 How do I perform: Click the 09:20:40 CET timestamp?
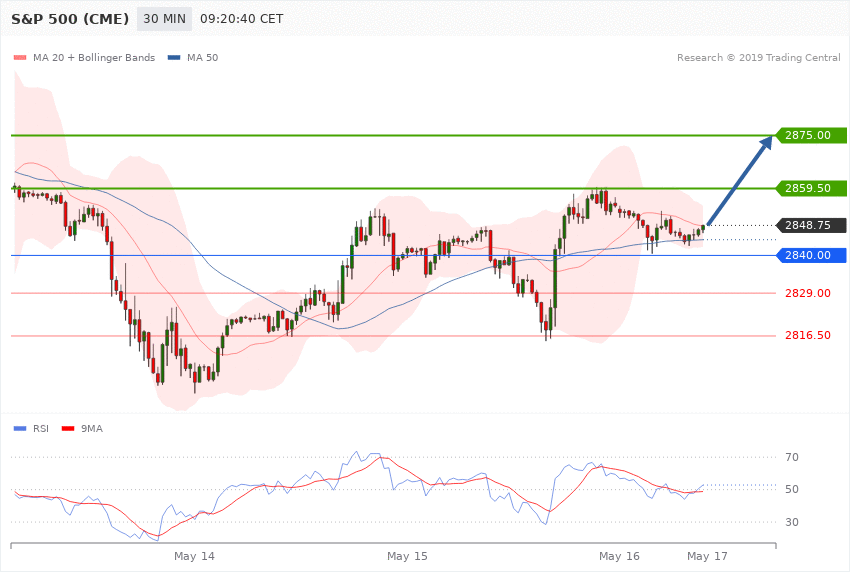[x=242, y=19]
